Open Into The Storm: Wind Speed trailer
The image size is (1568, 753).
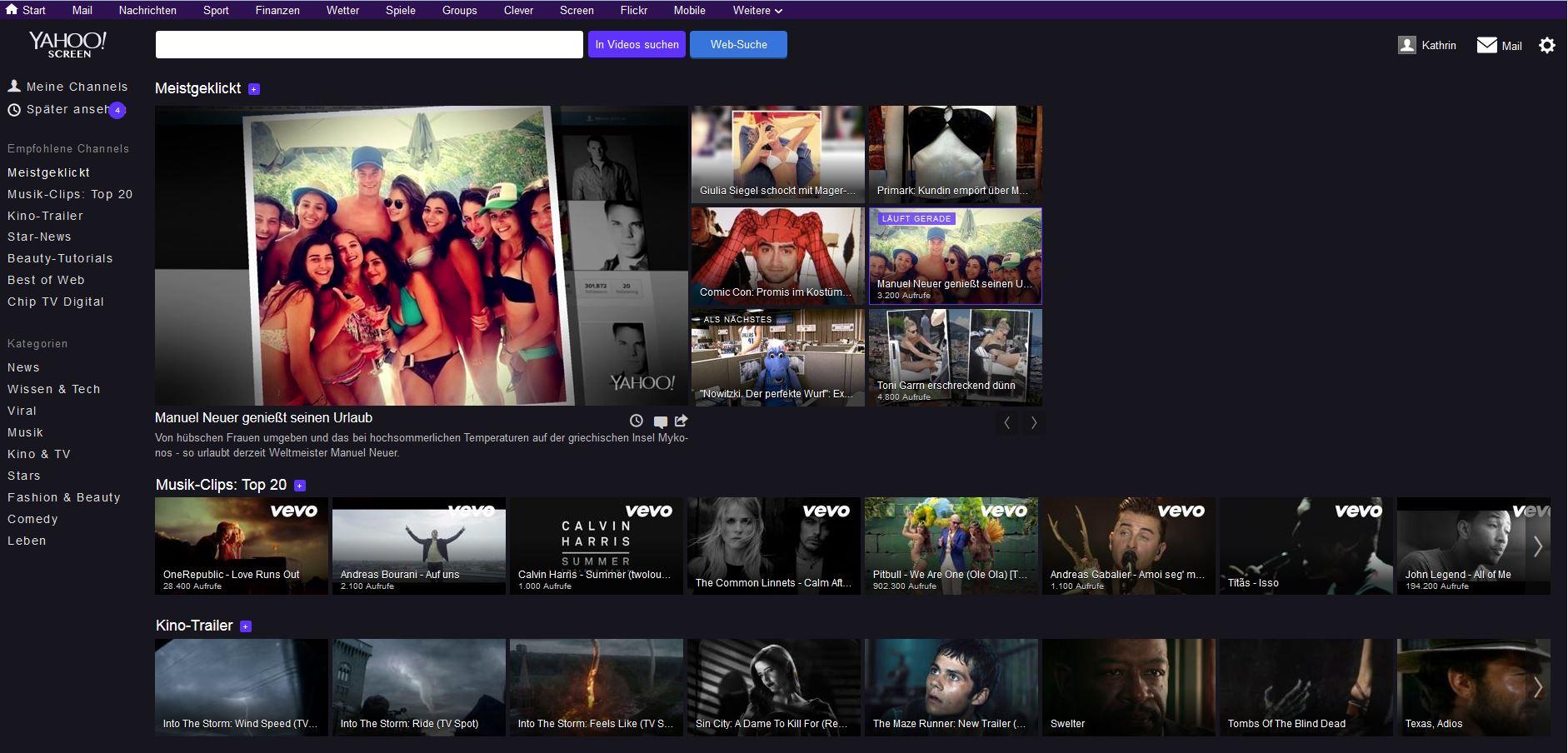coord(242,687)
